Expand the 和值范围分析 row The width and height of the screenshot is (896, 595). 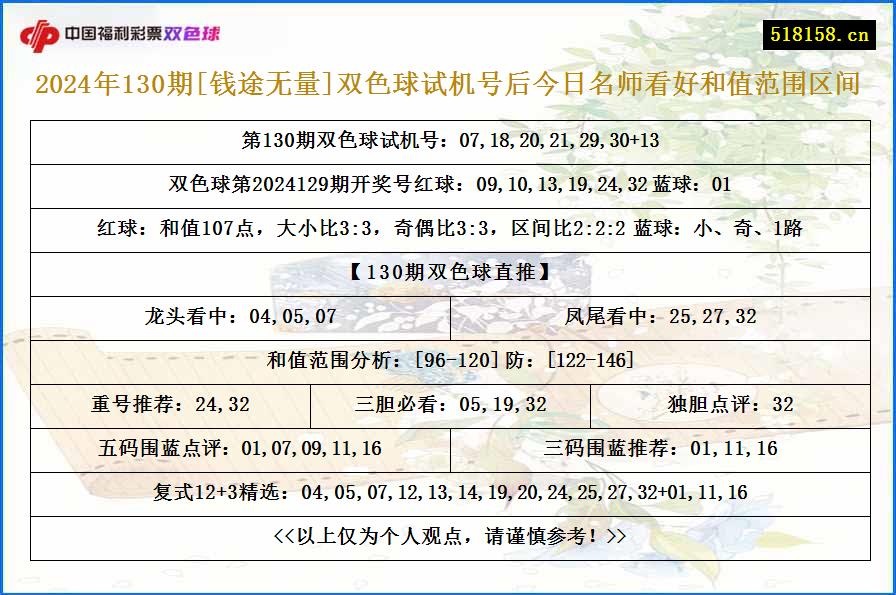[x=448, y=362]
